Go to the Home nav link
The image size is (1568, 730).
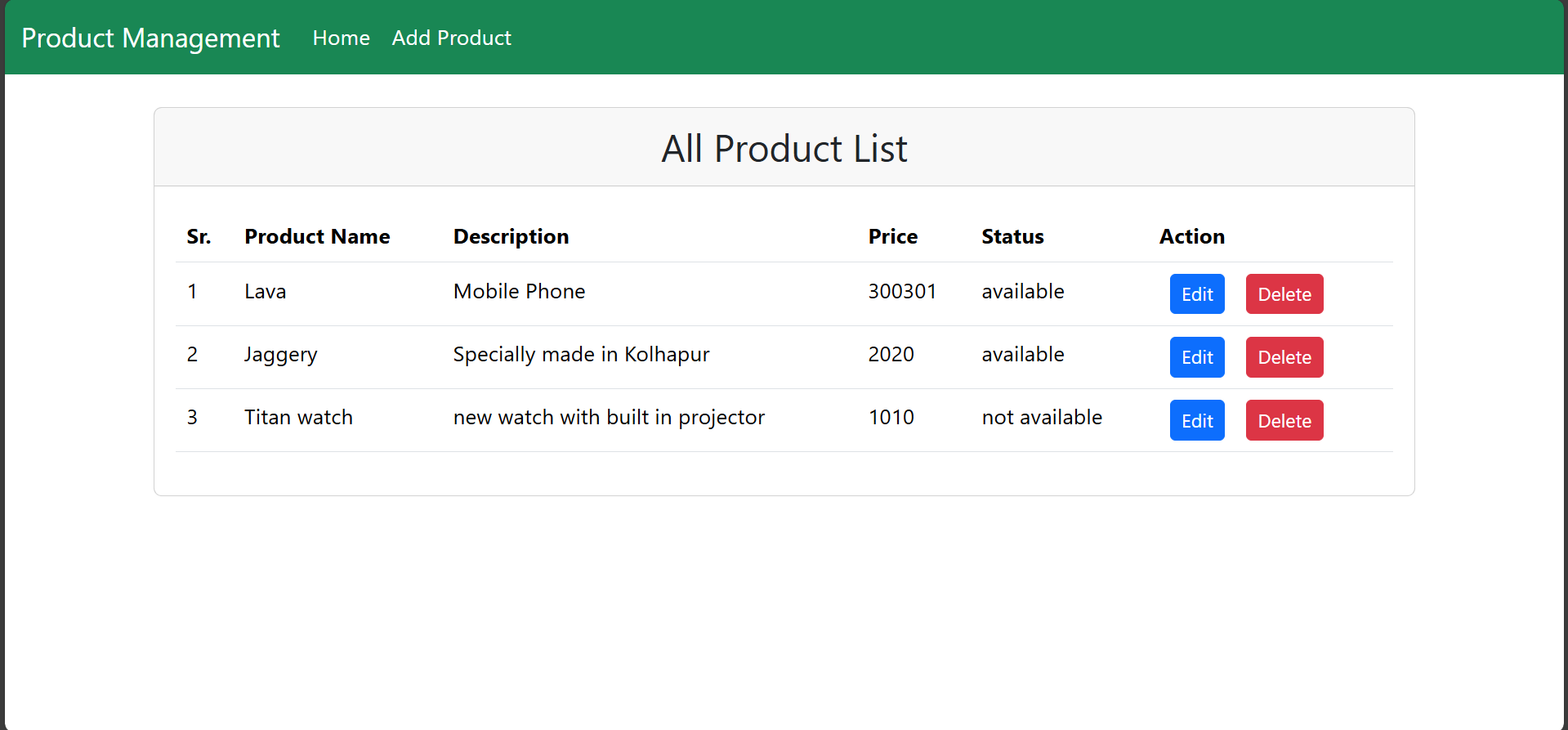click(341, 38)
